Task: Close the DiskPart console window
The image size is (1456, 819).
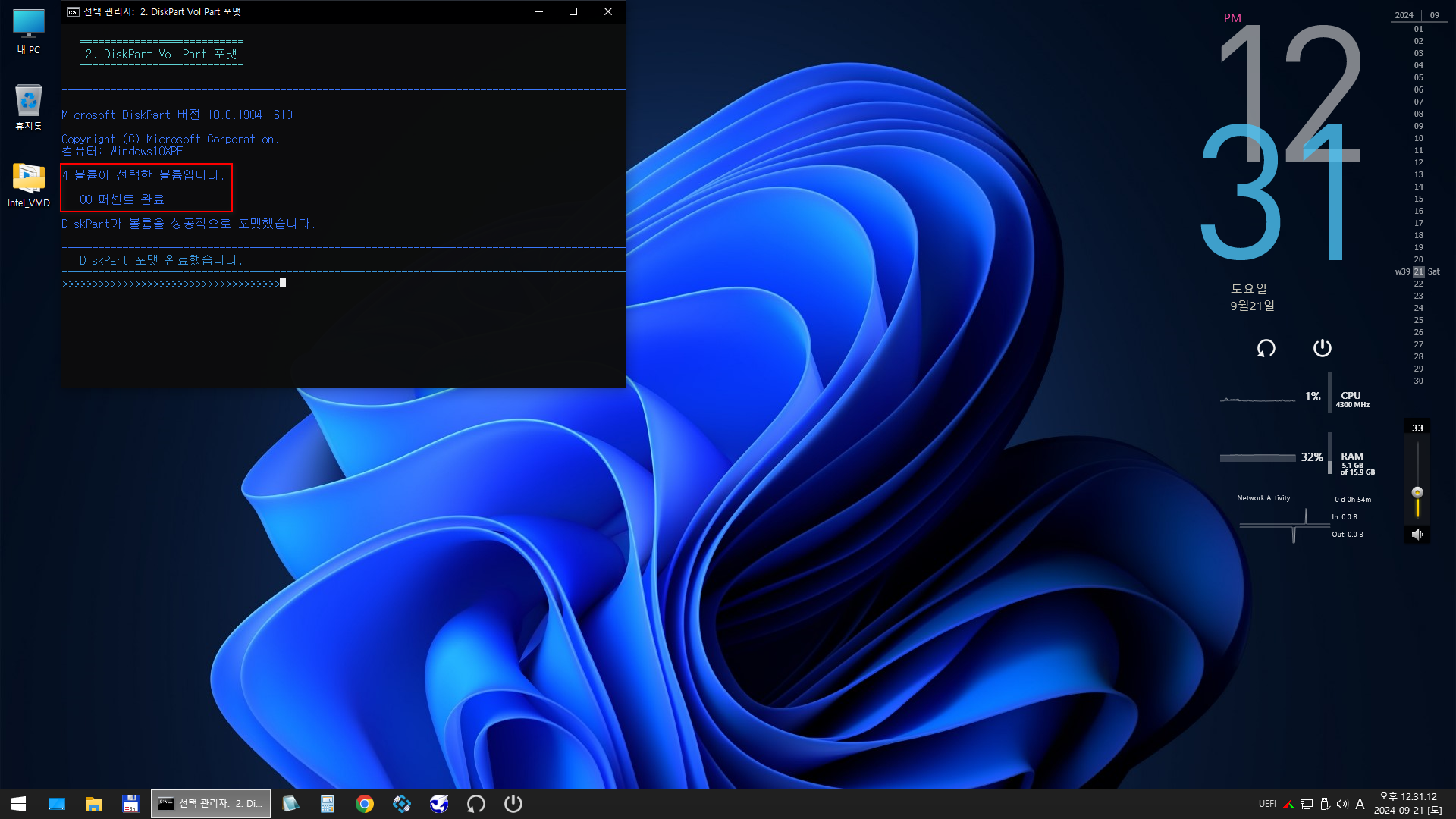Action: click(x=608, y=11)
